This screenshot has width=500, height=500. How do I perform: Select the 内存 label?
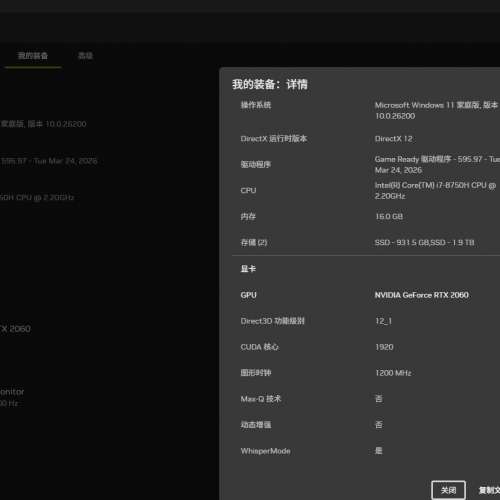(248, 216)
